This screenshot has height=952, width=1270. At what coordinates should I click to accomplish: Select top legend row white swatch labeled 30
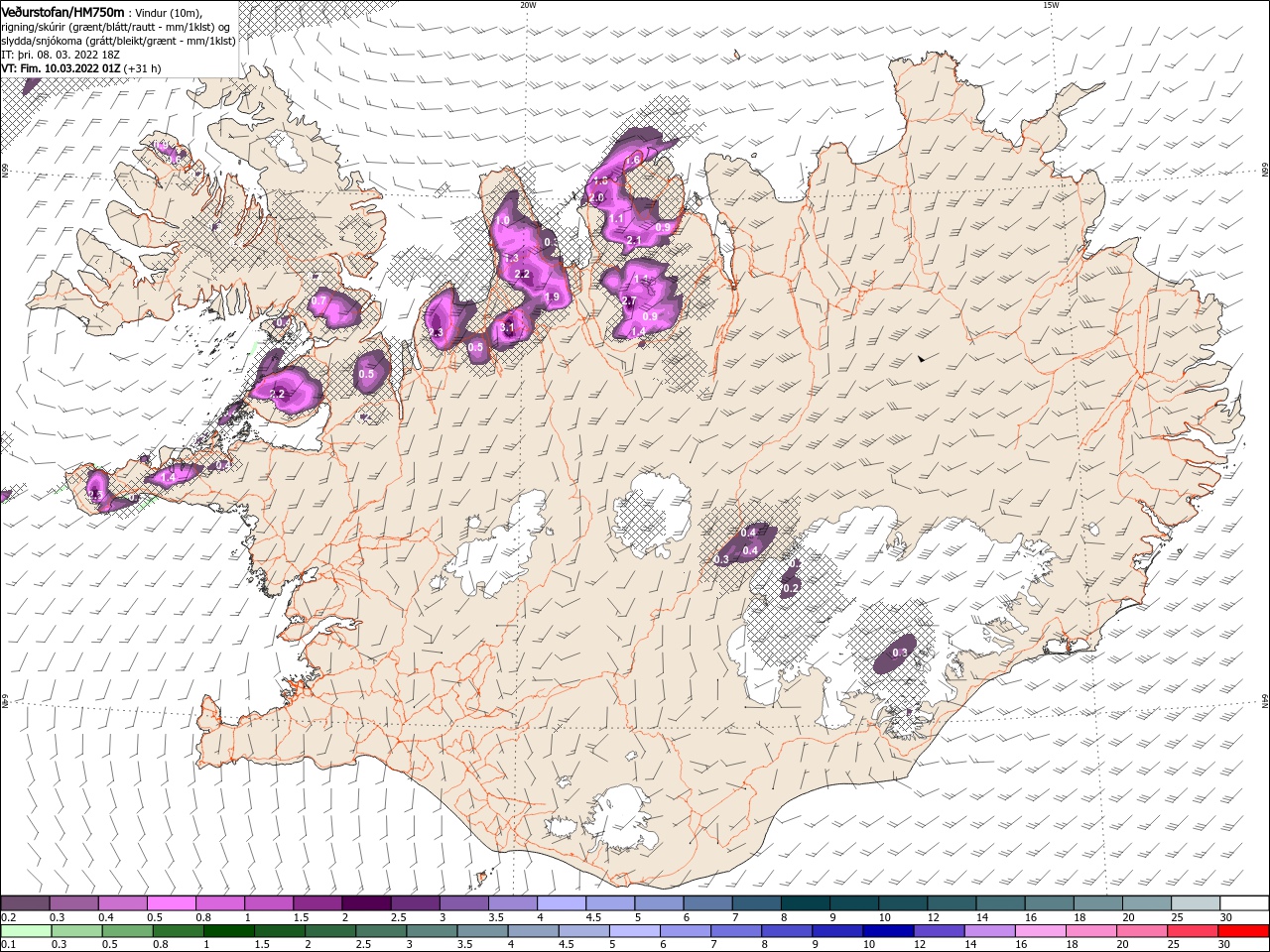point(1243,903)
